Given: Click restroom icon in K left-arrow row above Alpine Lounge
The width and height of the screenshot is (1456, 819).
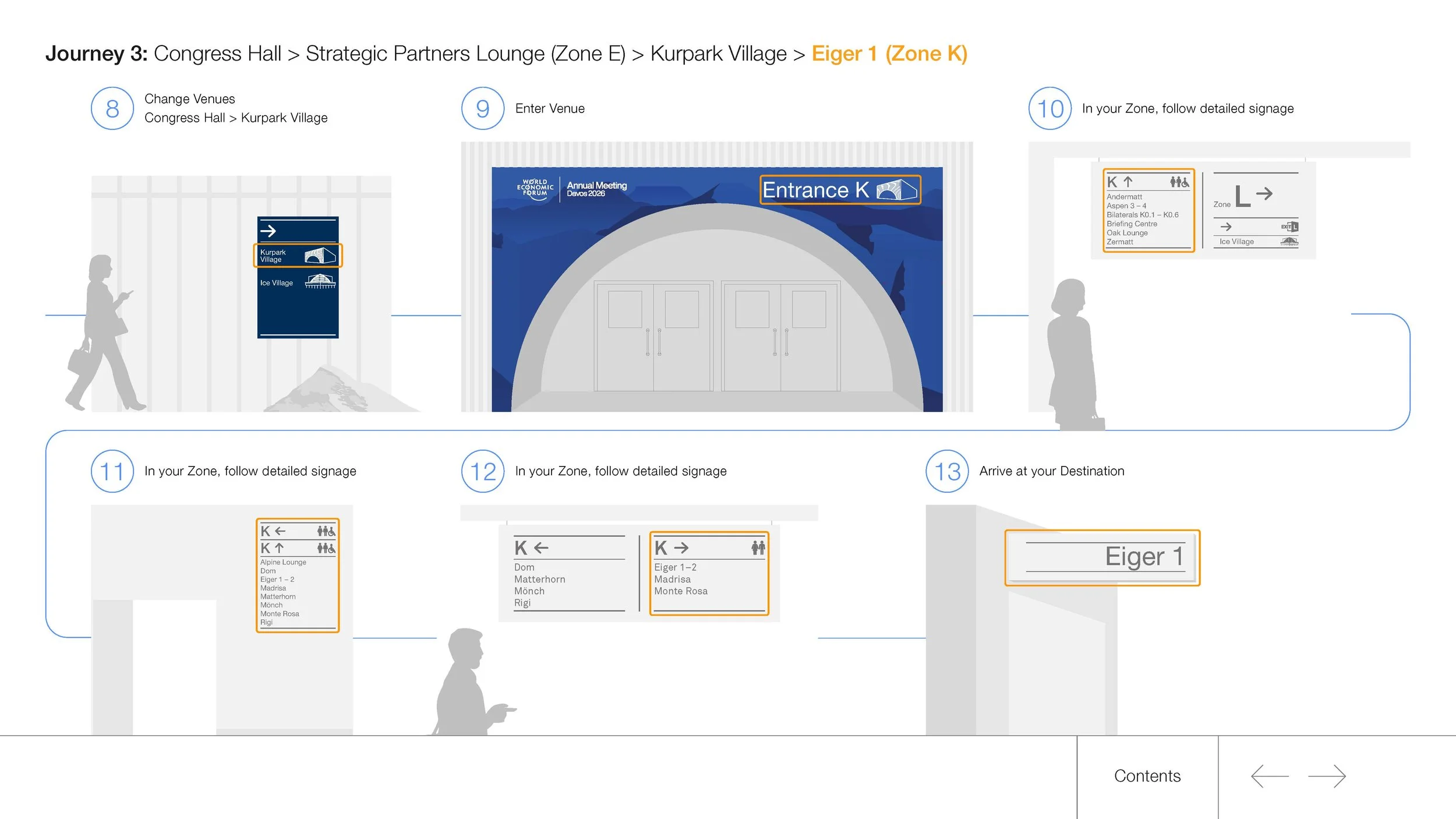Looking at the screenshot, I should (326, 531).
